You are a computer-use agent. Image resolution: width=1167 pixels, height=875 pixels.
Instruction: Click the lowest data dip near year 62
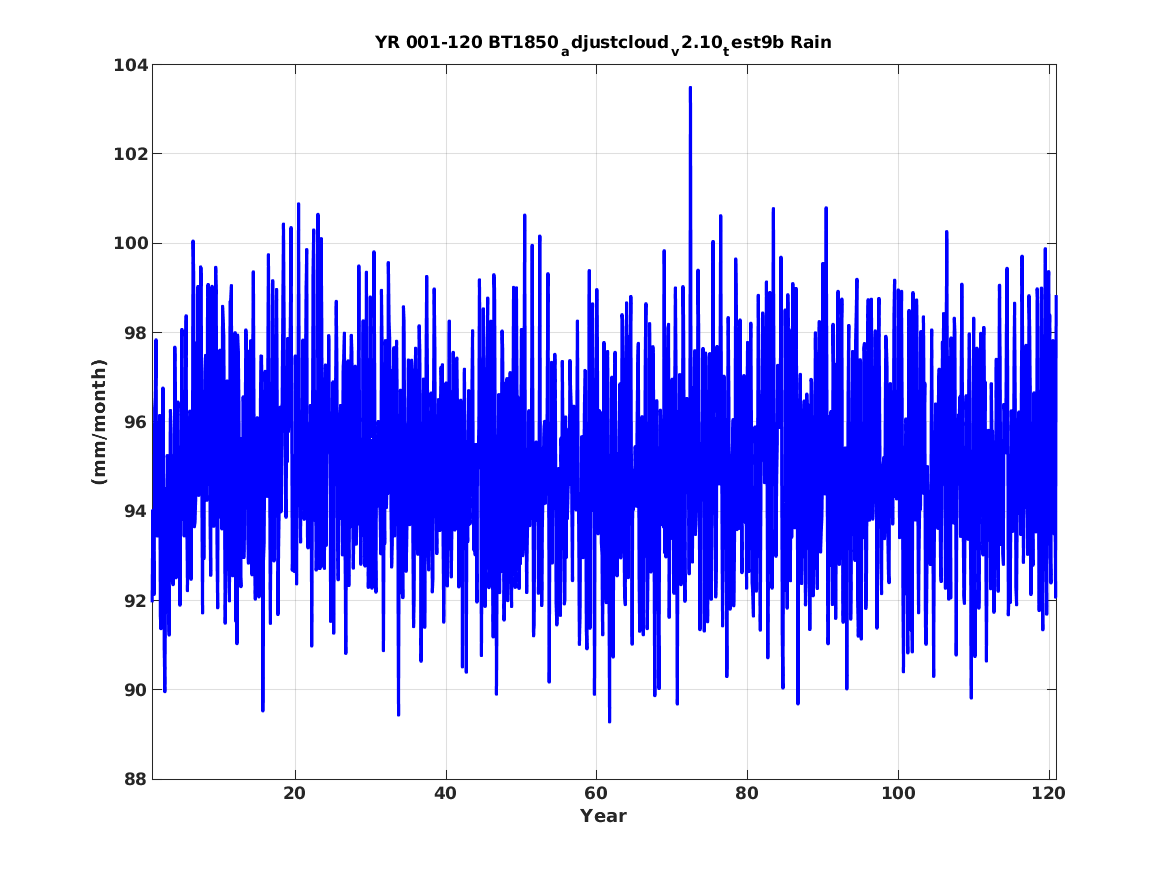[610, 720]
